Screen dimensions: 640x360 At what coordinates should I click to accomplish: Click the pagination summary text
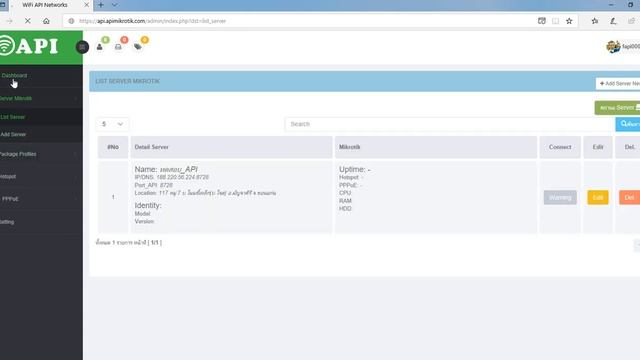click(x=129, y=242)
